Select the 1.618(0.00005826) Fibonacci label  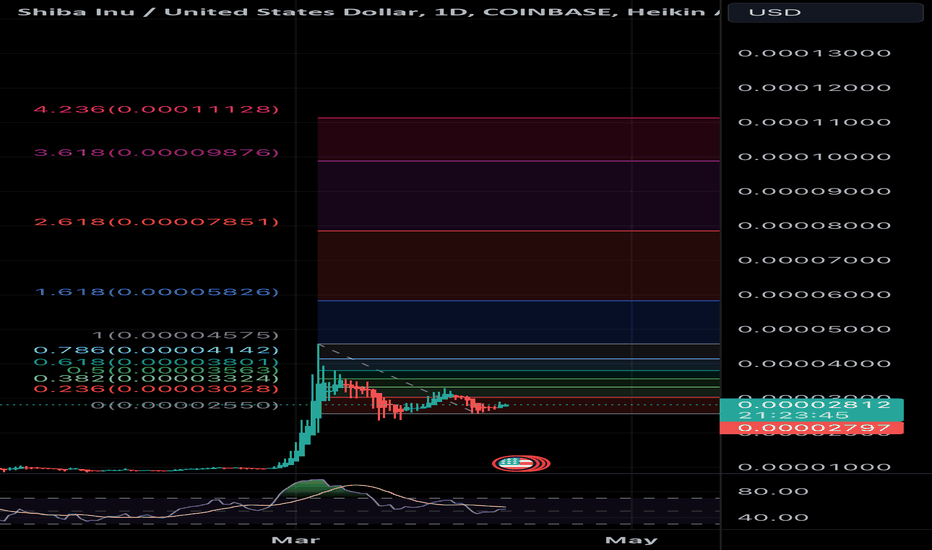point(157,292)
